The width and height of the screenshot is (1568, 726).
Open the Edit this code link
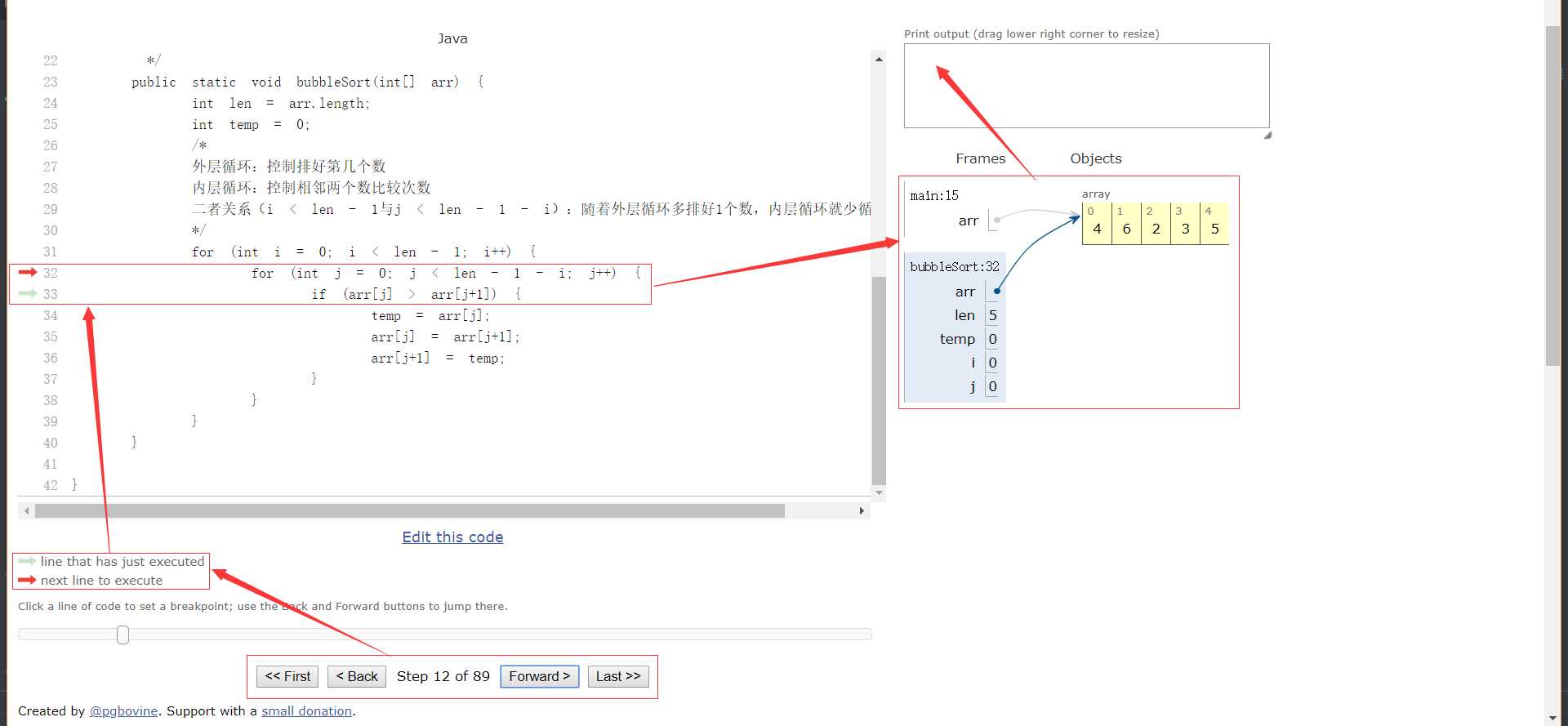click(x=452, y=537)
